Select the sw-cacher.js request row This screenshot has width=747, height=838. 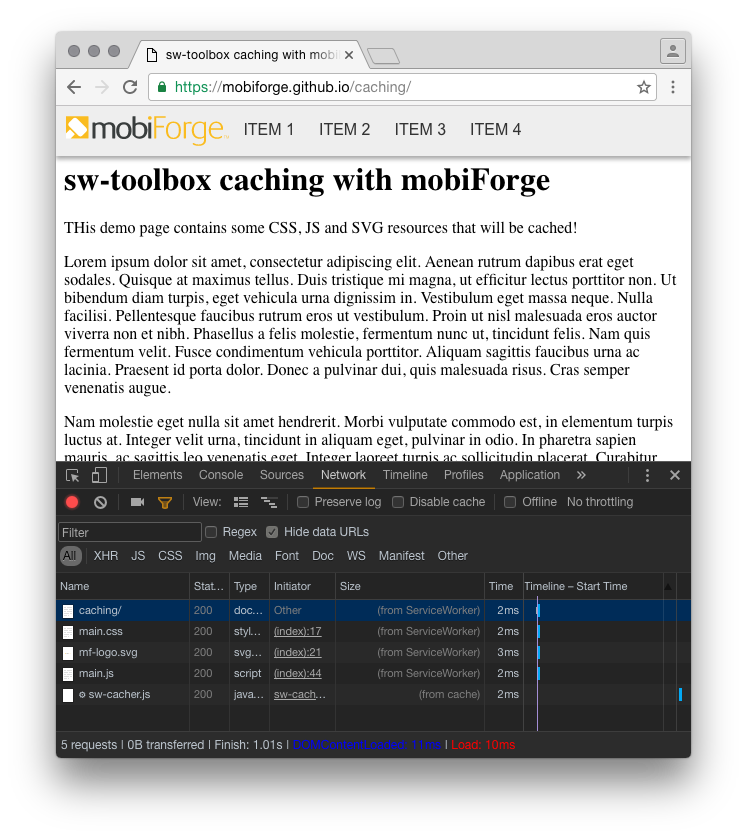pyautogui.click(x=373, y=694)
